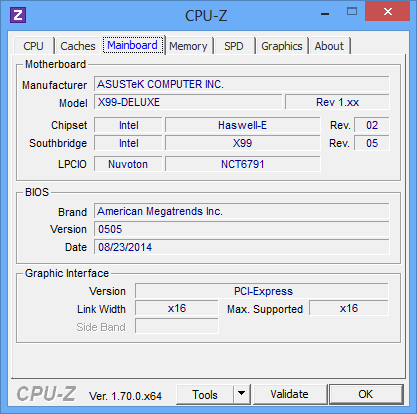Click the Ver. 1.70.0.x64 version text
Viewport: 417px width, 414px height.
(x=125, y=396)
